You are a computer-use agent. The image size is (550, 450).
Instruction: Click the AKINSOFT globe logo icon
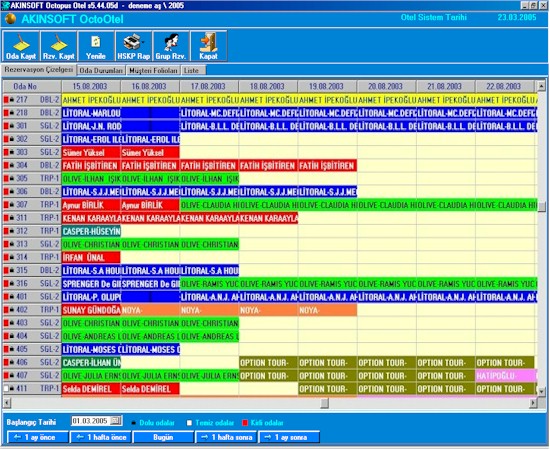[x=10, y=19]
